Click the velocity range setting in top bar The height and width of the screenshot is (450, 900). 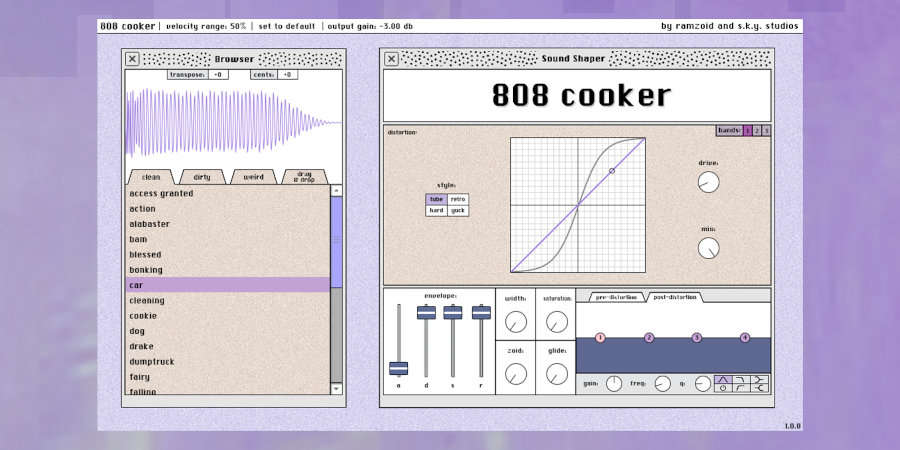[x=207, y=26]
